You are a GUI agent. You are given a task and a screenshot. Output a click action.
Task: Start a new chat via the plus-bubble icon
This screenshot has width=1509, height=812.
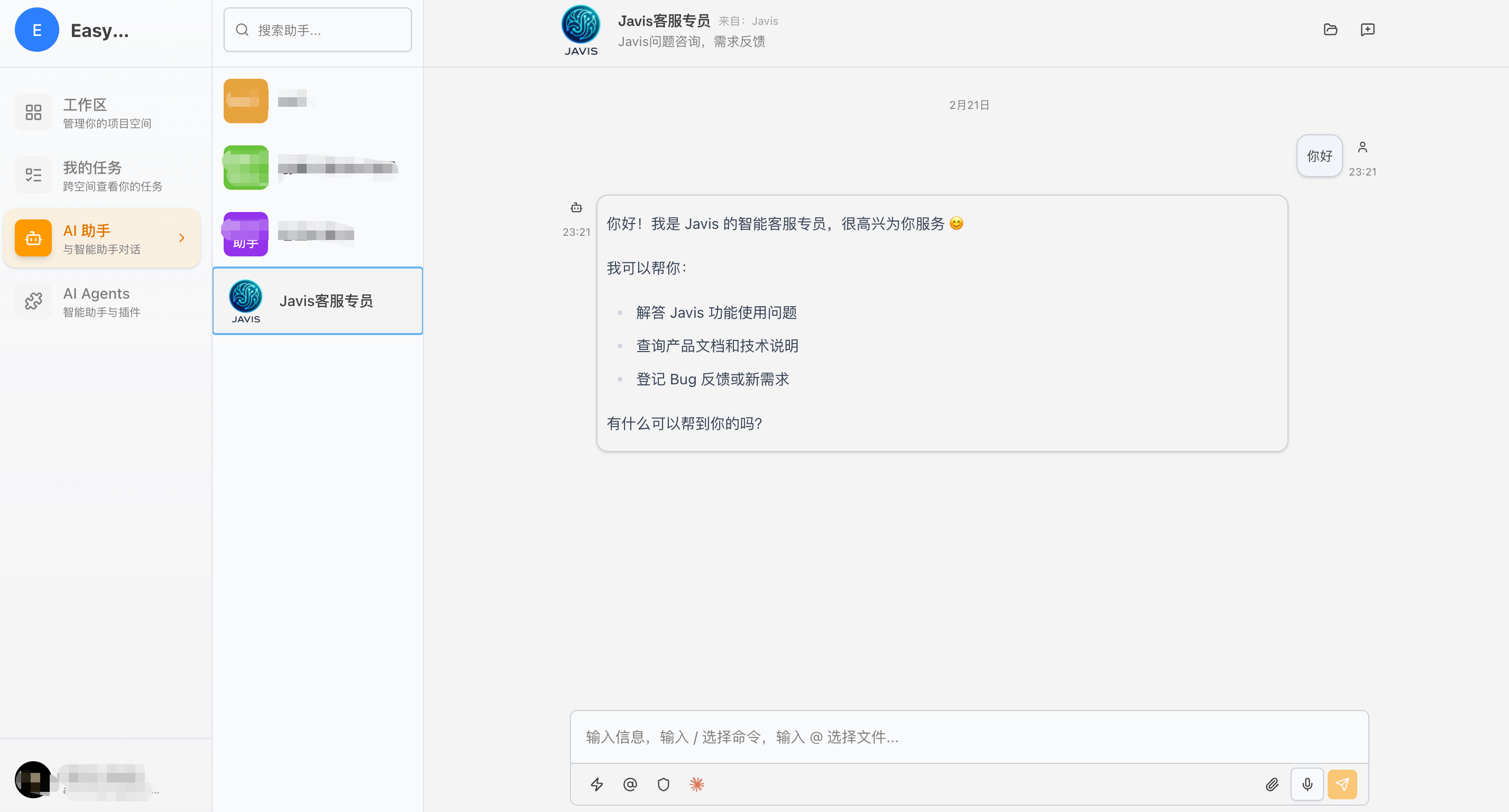click(x=1368, y=29)
